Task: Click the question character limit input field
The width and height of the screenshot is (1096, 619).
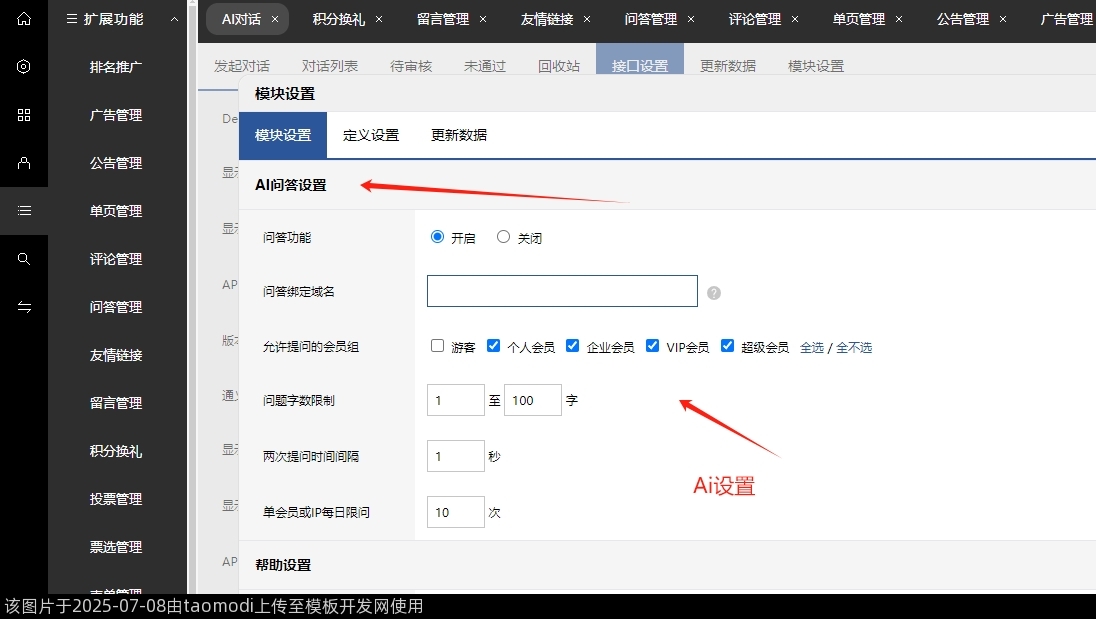Action: (456, 399)
